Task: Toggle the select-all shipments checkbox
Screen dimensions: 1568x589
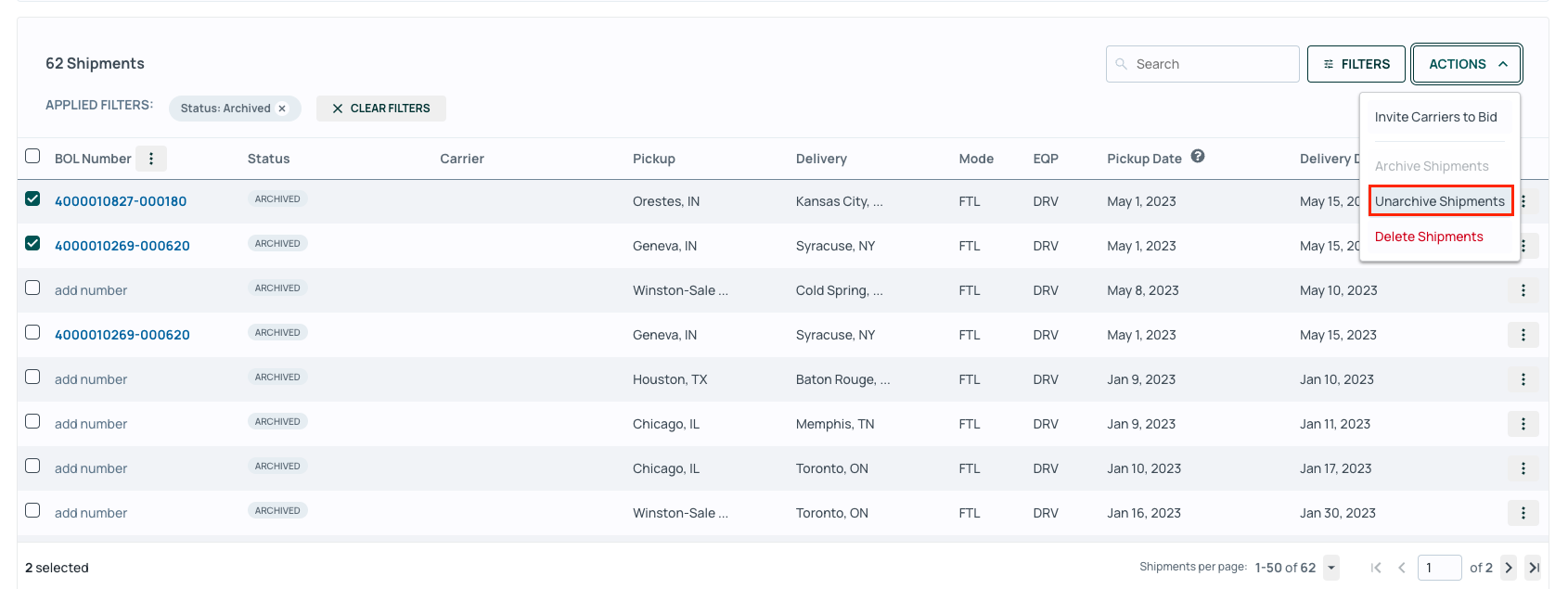Action: click(x=32, y=156)
